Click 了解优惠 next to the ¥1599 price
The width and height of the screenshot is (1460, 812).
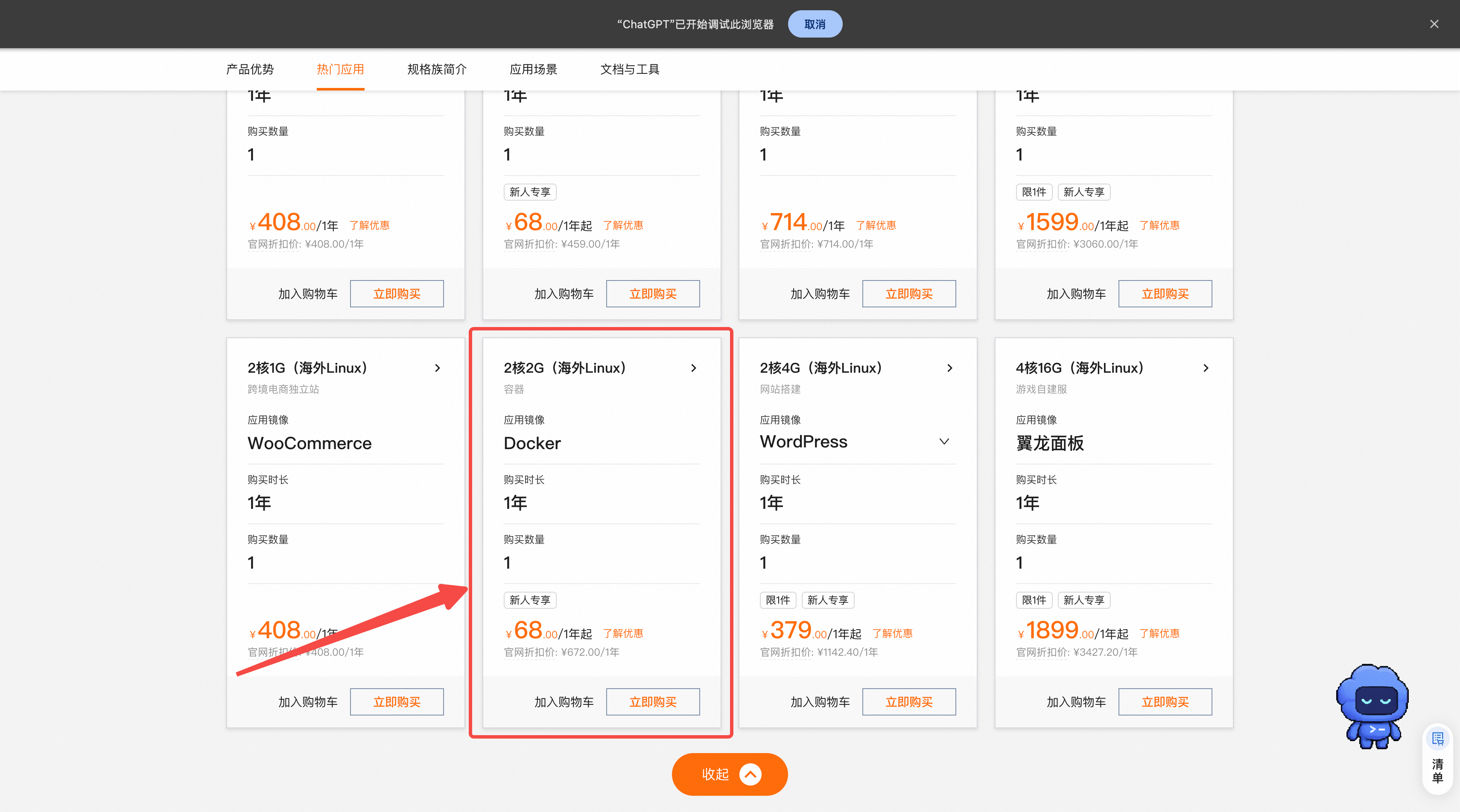[x=1159, y=225]
